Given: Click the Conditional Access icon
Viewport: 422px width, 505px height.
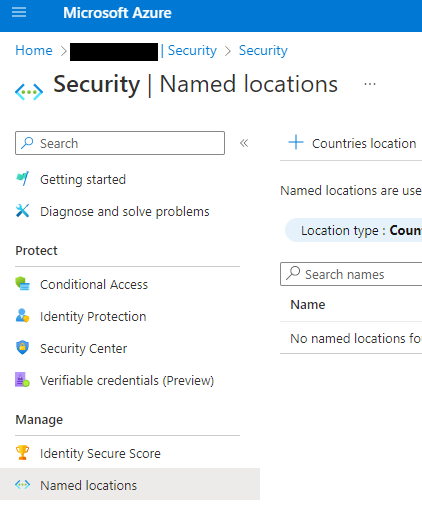Looking at the screenshot, I should 23,284.
